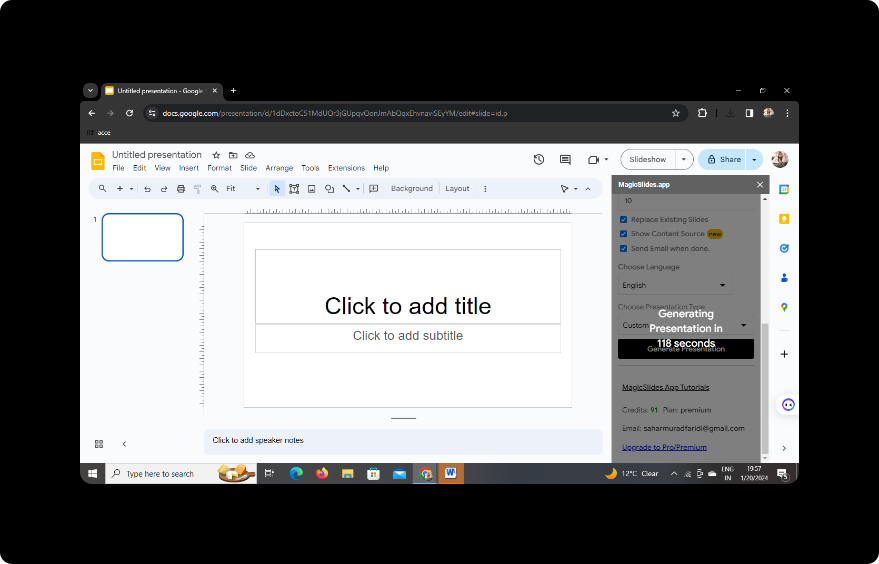Open Contacts side panel
Screen dimensions: 879x564
784,278
